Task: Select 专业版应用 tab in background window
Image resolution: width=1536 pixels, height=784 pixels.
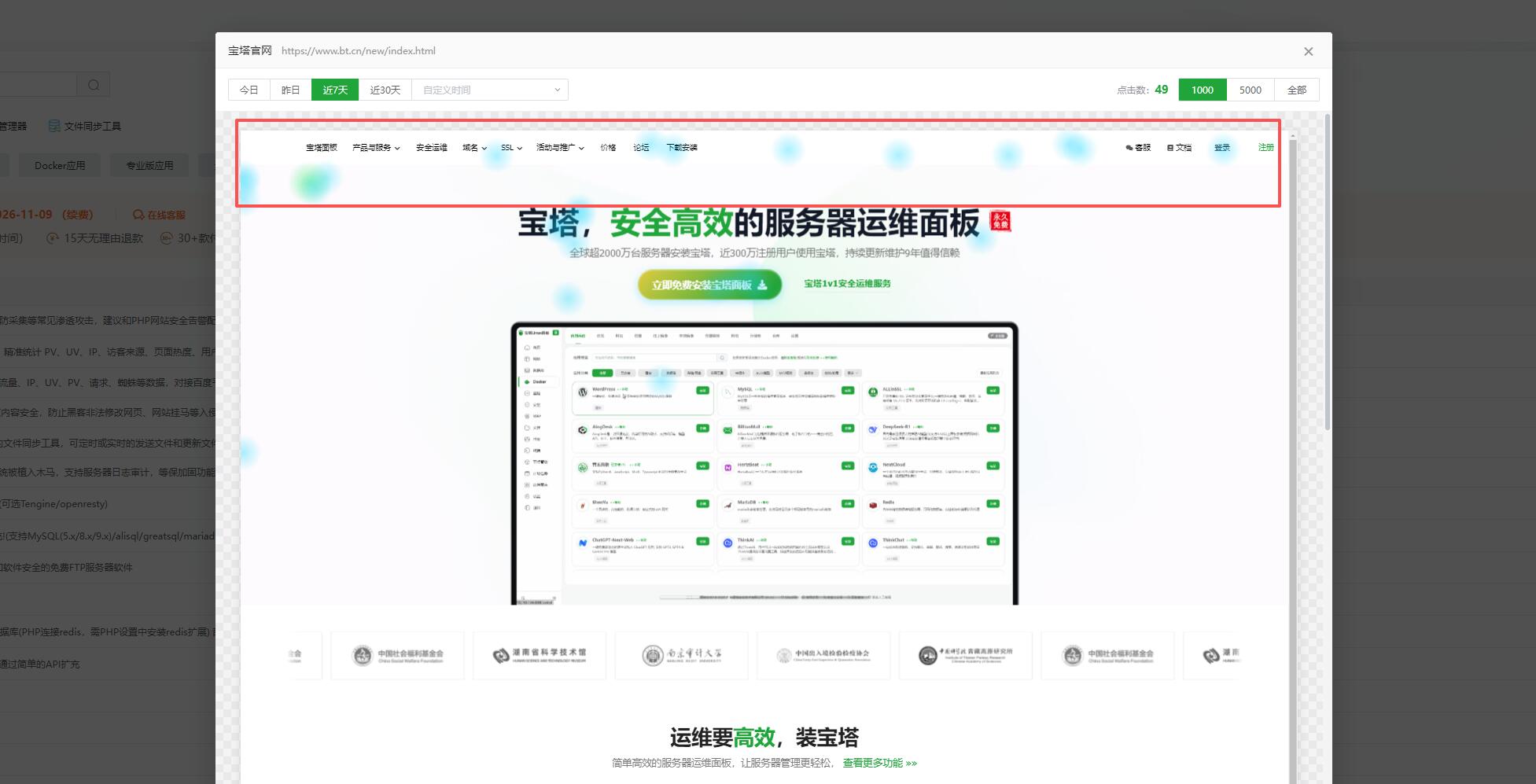Action: tap(149, 166)
